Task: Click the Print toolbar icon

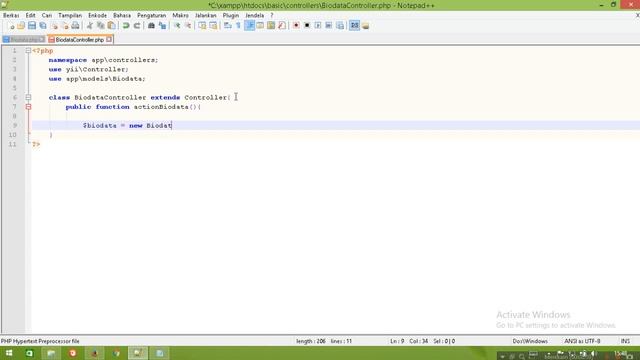Action: 76,26
